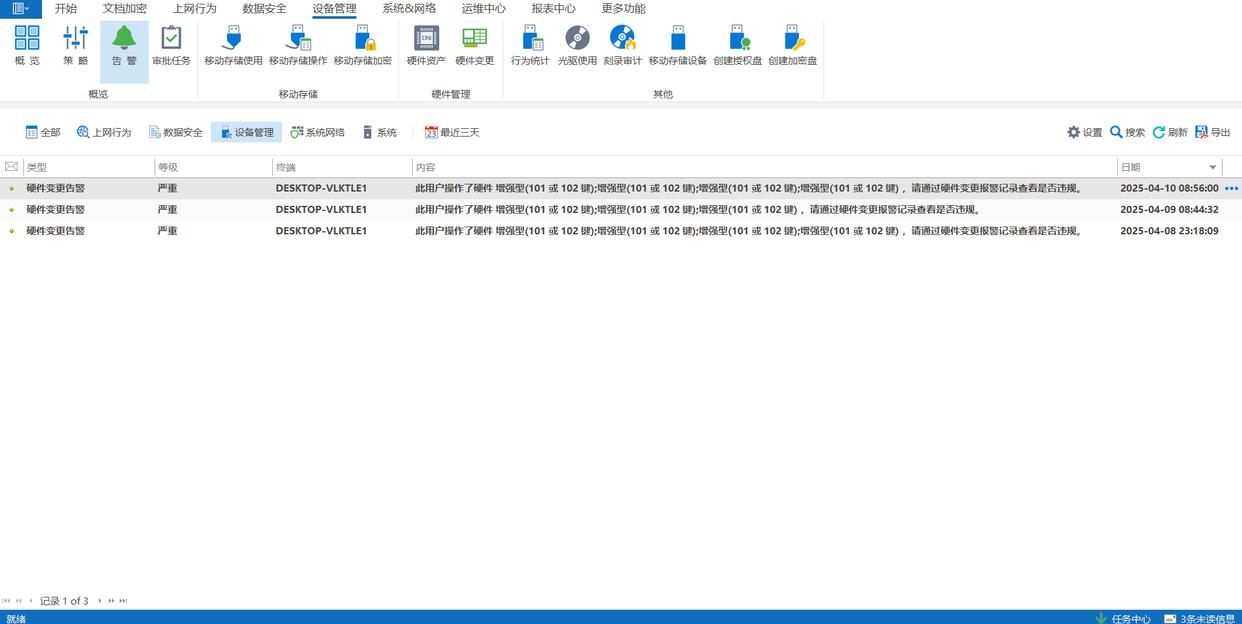Filter alerts by 系统 category

[379, 132]
